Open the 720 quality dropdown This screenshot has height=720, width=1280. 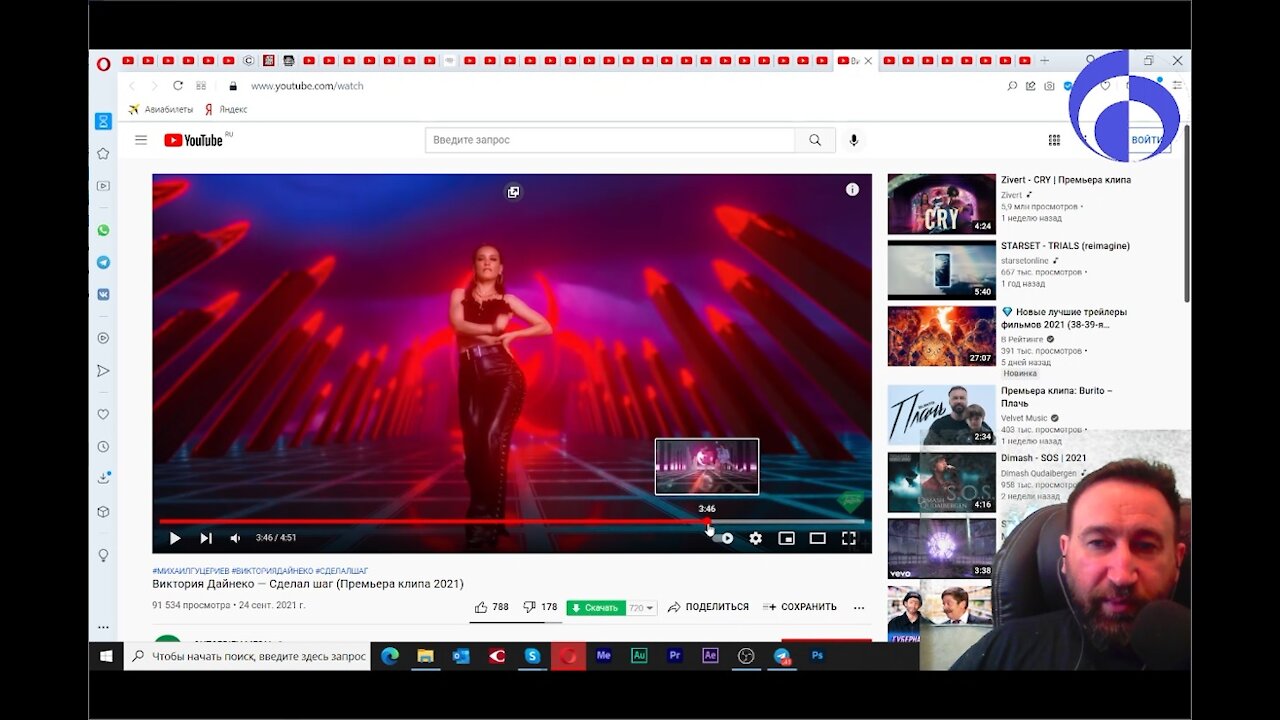tap(641, 608)
